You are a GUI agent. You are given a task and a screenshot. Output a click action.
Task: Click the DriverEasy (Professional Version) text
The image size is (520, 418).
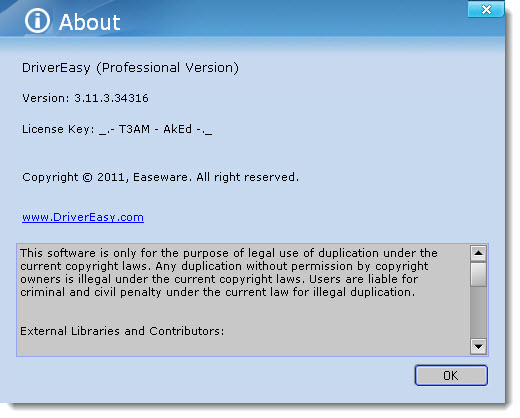click(130, 68)
